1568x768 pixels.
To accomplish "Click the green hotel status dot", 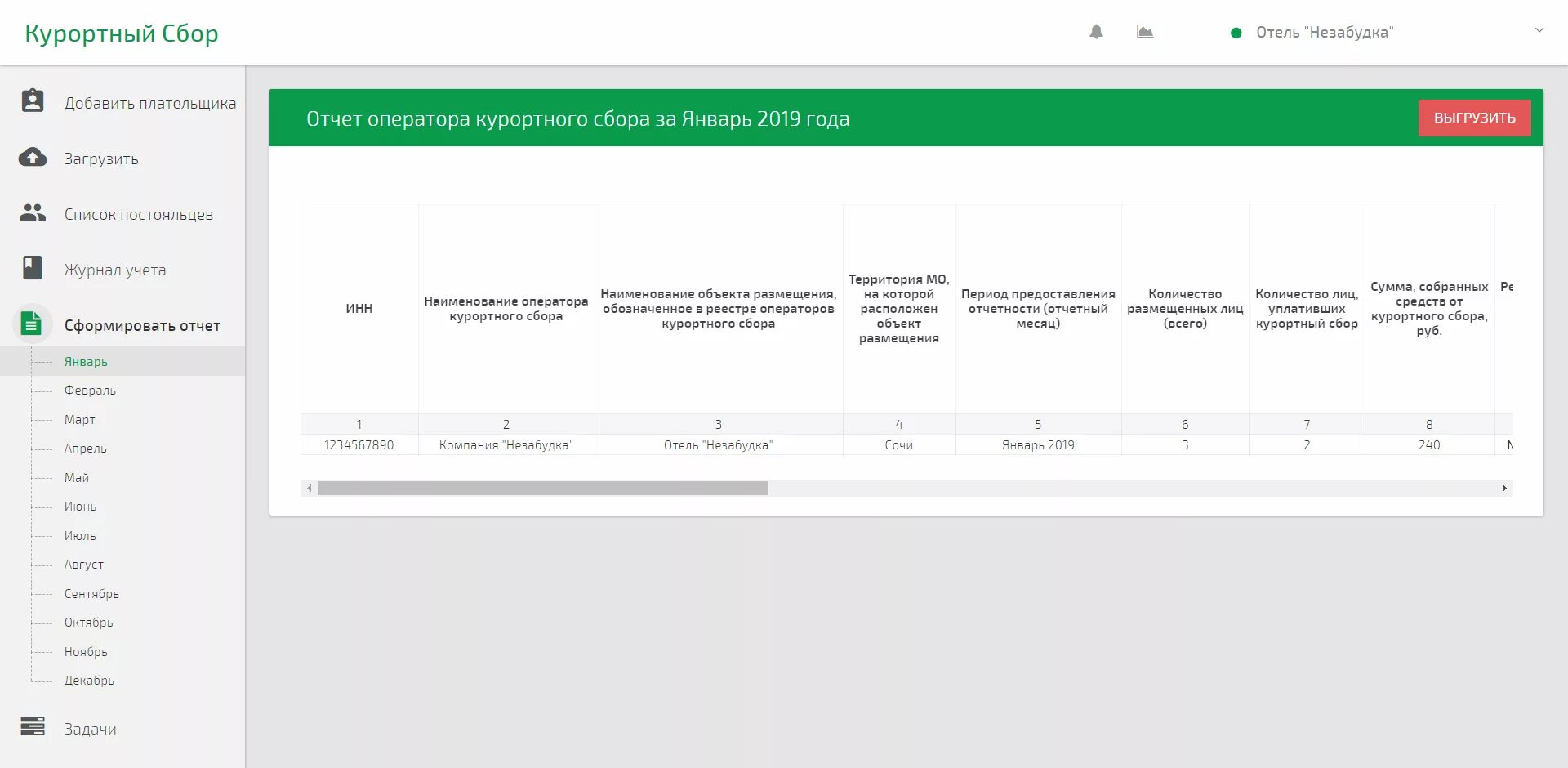I will coord(1236,33).
